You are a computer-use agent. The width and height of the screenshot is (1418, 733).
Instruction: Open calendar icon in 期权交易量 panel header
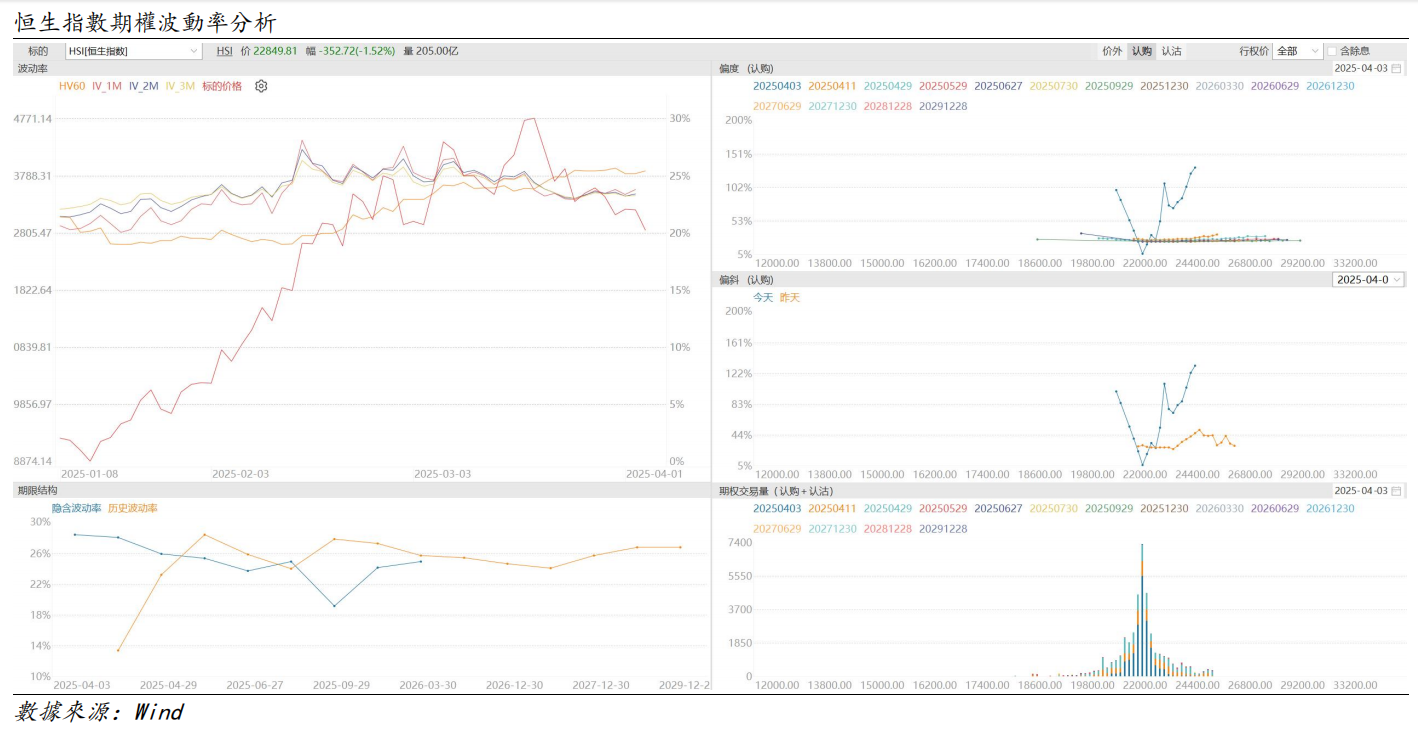tap(1397, 491)
